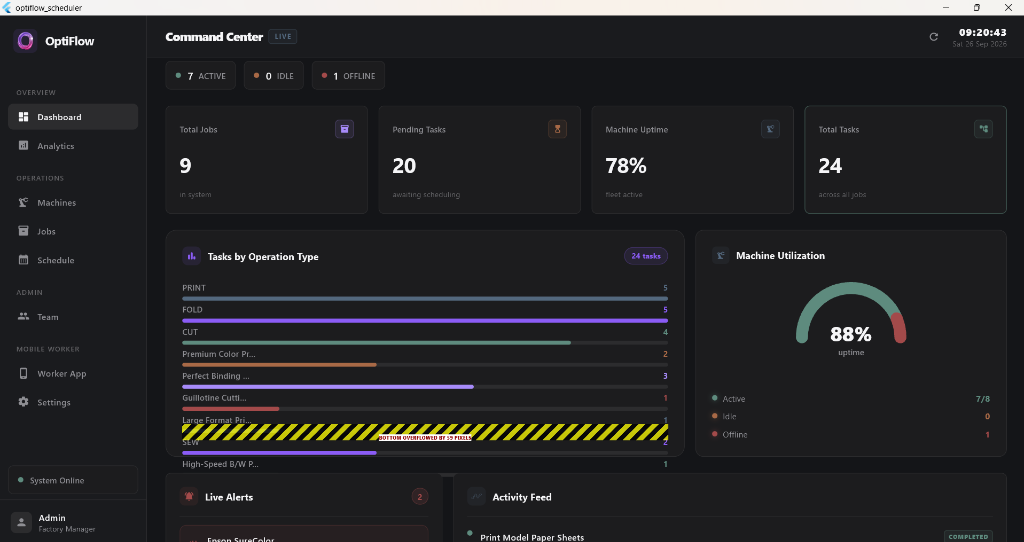
Task: Click the 09:20:43 clock display
Action: (x=982, y=32)
